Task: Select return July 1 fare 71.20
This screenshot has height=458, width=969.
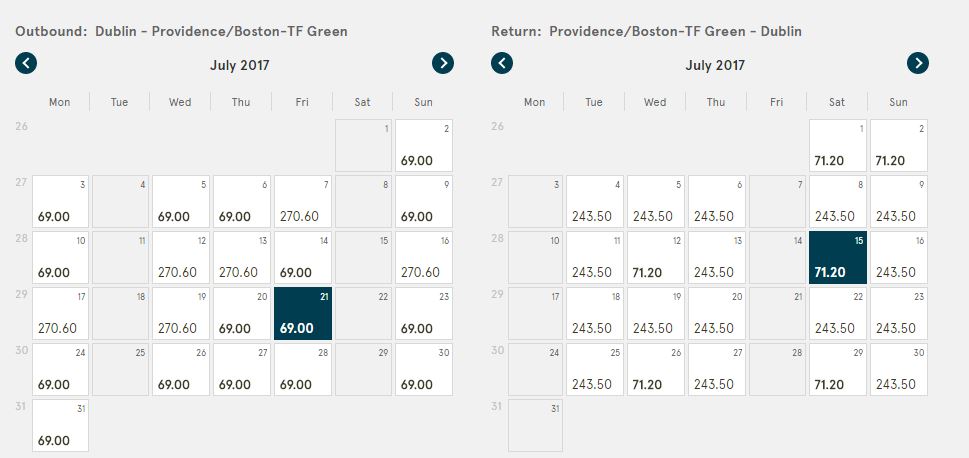Action: [x=838, y=146]
